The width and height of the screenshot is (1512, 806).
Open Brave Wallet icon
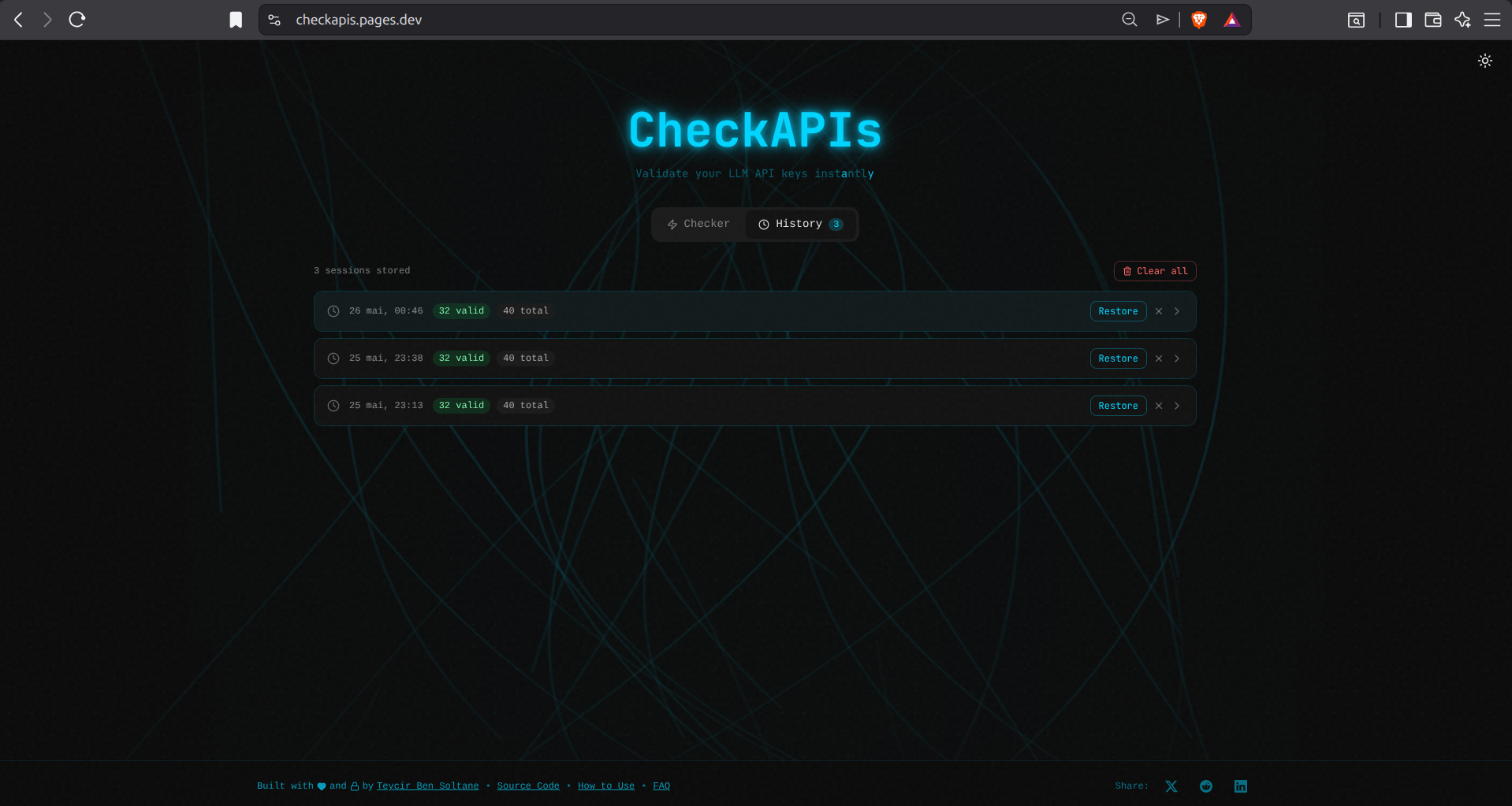pyautogui.click(x=1433, y=20)
